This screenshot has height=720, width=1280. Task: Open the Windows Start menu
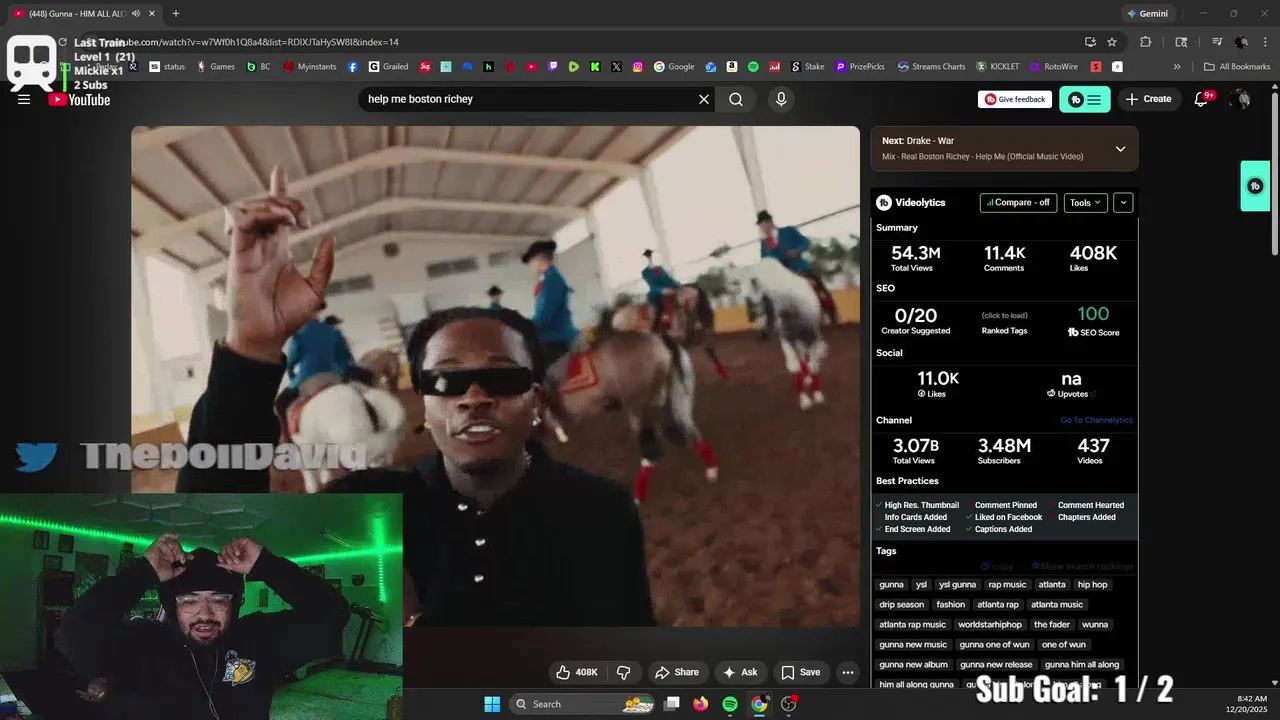point(492,704)
